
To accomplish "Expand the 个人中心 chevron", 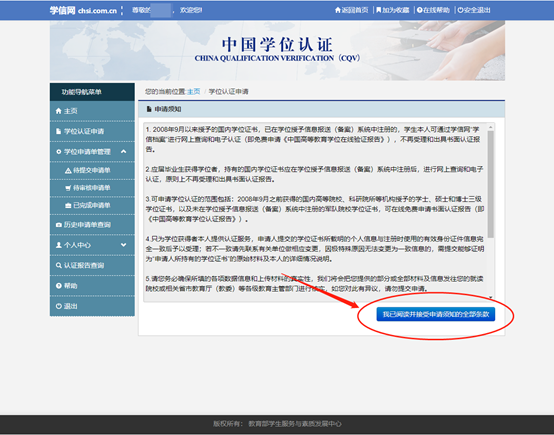I will (123, 245).
